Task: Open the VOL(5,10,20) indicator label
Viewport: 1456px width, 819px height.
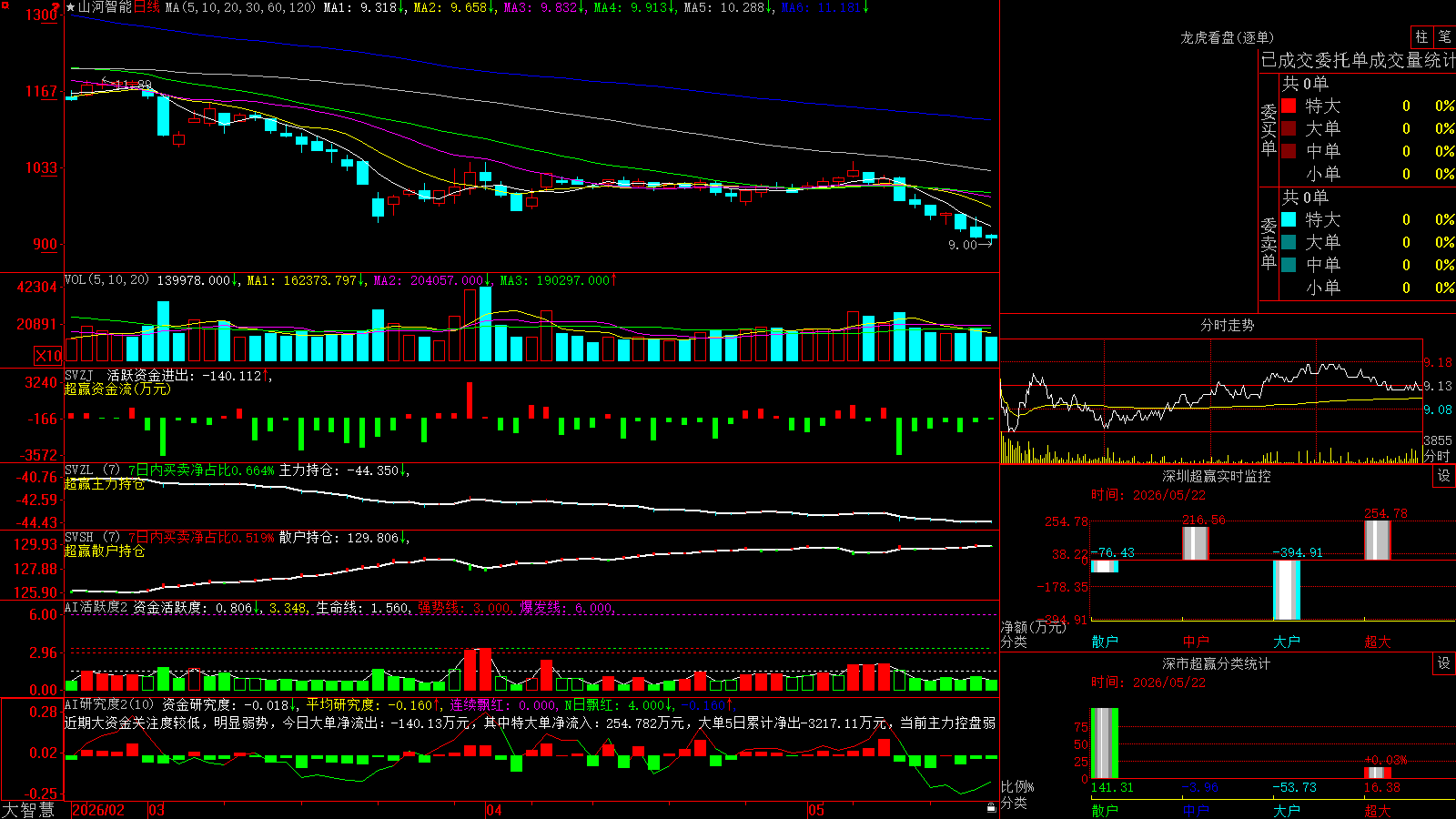Action: click(x=106, y=280)
